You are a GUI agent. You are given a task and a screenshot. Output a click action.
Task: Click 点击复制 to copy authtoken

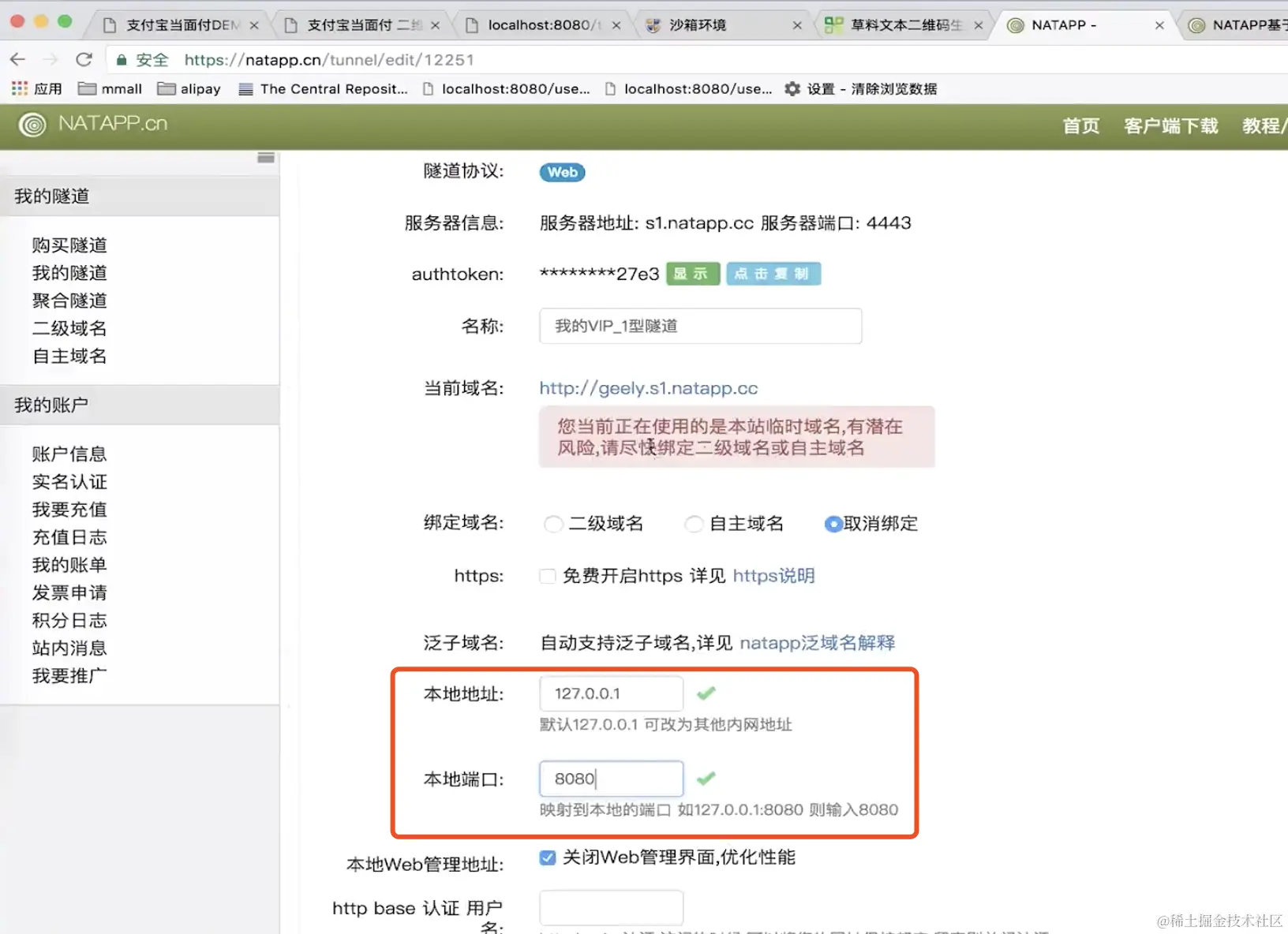(x=773, y=274)
